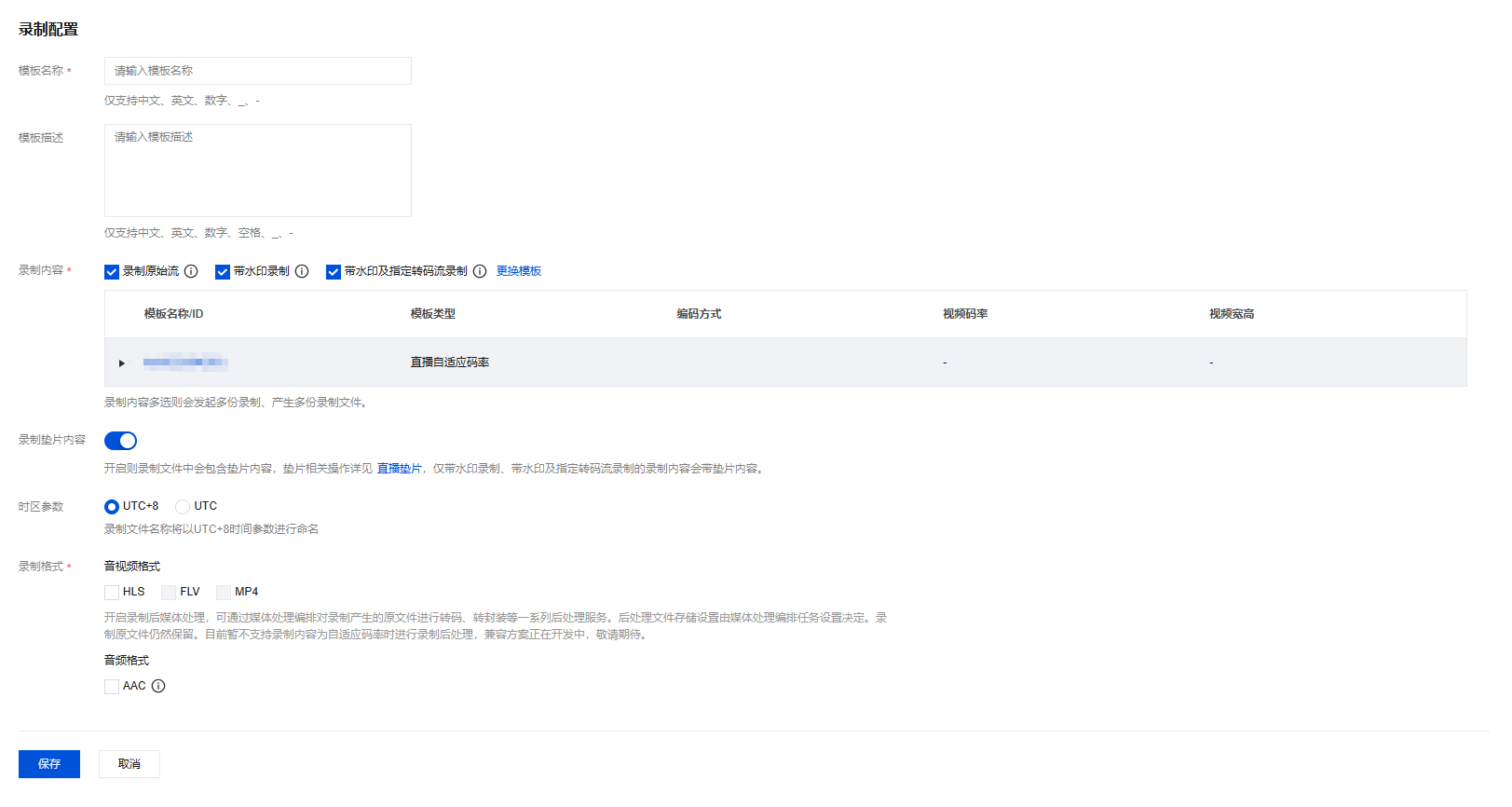Click the 视频码率 column header
This screenshot has width=1512, height=807.
click(x=965, y=314)
